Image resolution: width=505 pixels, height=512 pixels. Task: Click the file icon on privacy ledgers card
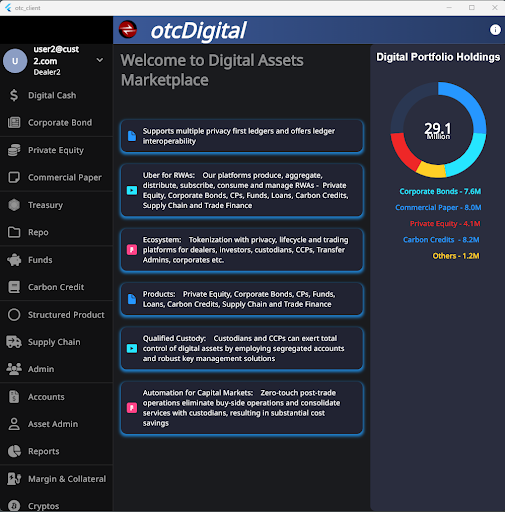click(132, 136)
